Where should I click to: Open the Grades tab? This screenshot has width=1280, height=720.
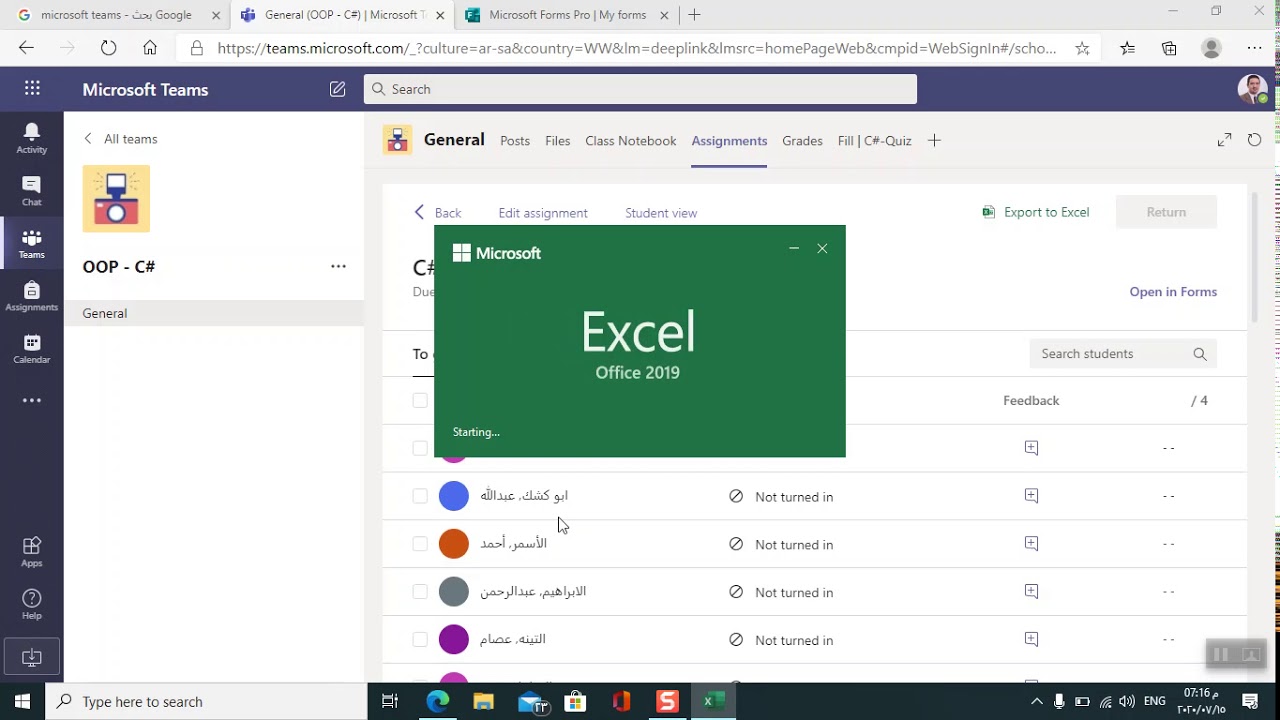point(802,141)
